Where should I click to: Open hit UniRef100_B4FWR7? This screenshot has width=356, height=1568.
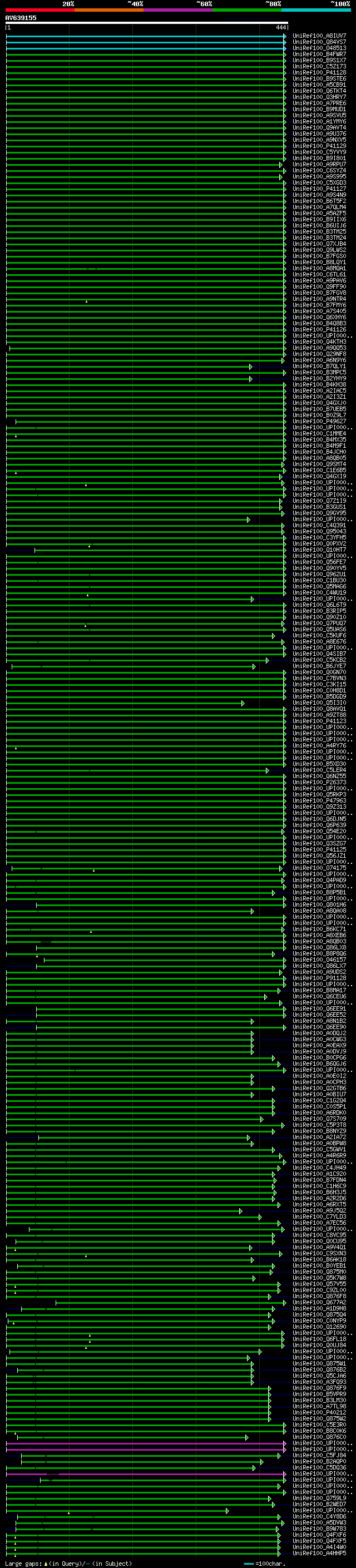tap(319, 54)
